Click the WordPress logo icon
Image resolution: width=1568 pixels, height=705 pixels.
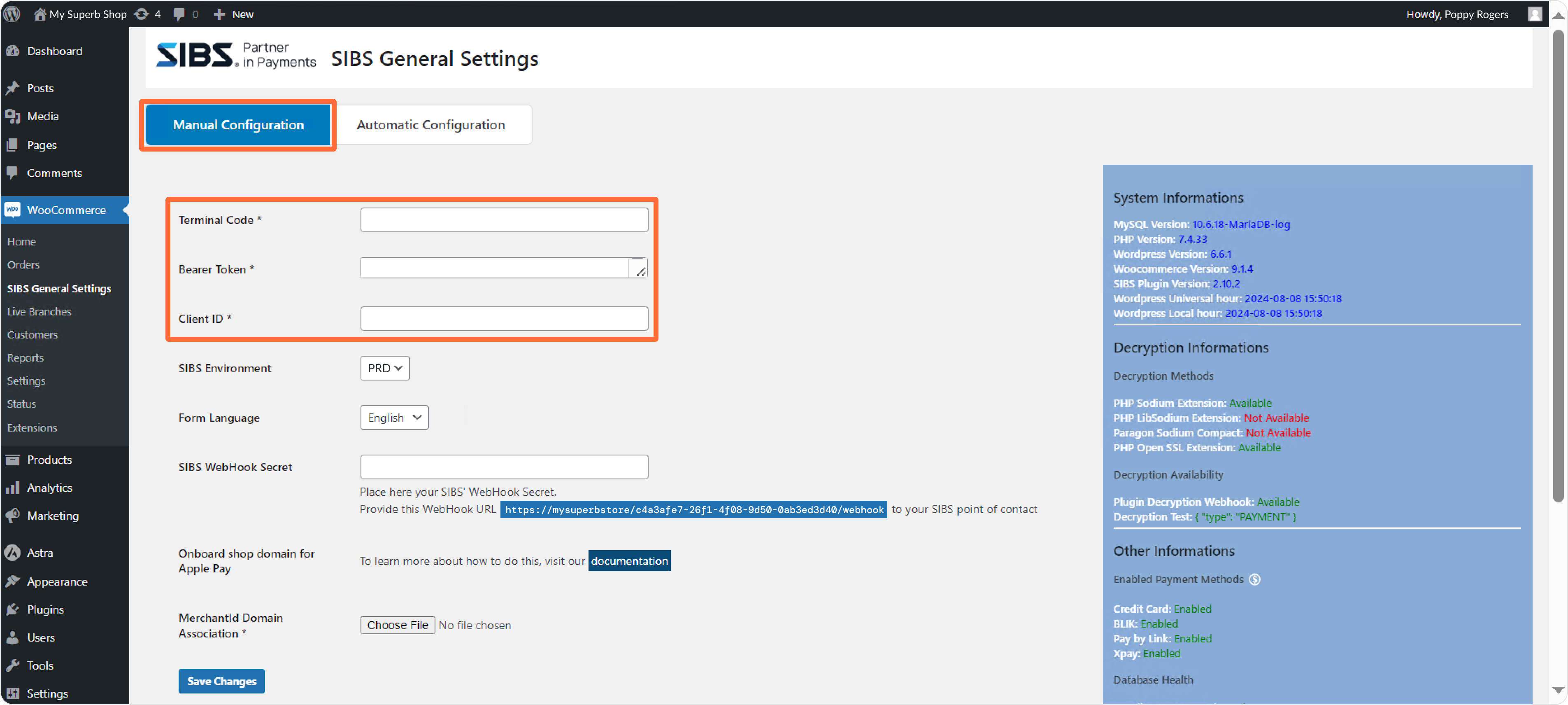(x=12, y=14)
